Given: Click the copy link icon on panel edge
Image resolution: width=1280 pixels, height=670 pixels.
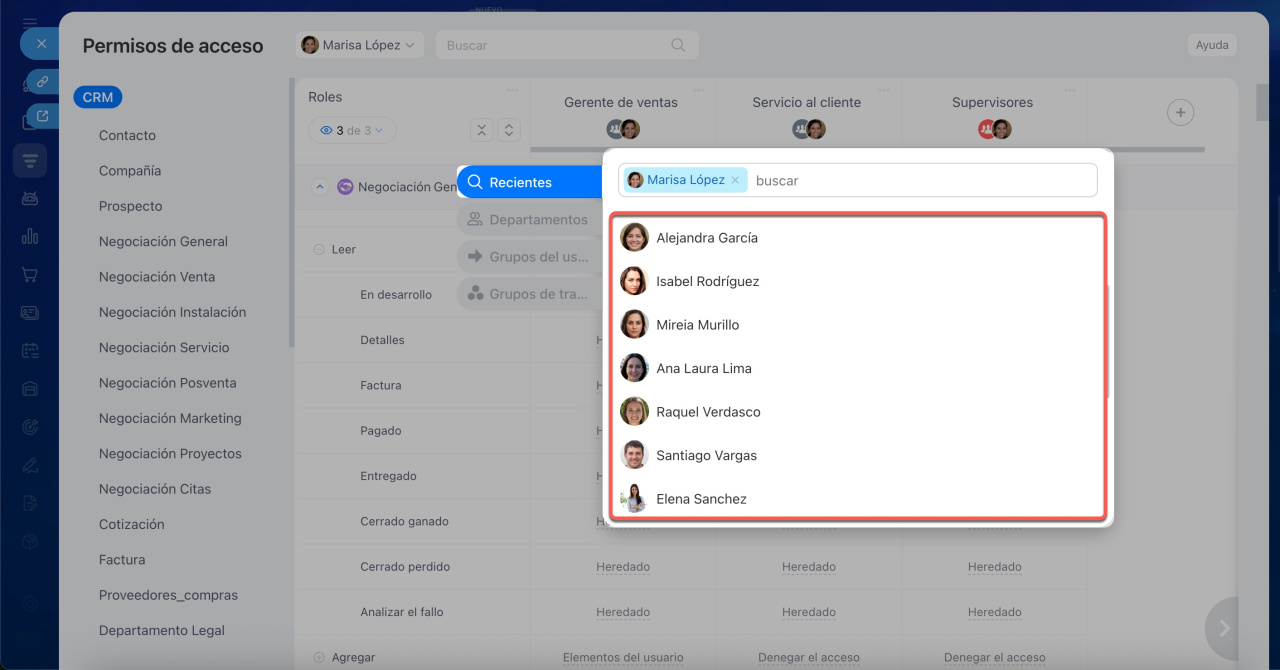Looking at the screenshot, I should click(42, 81).
